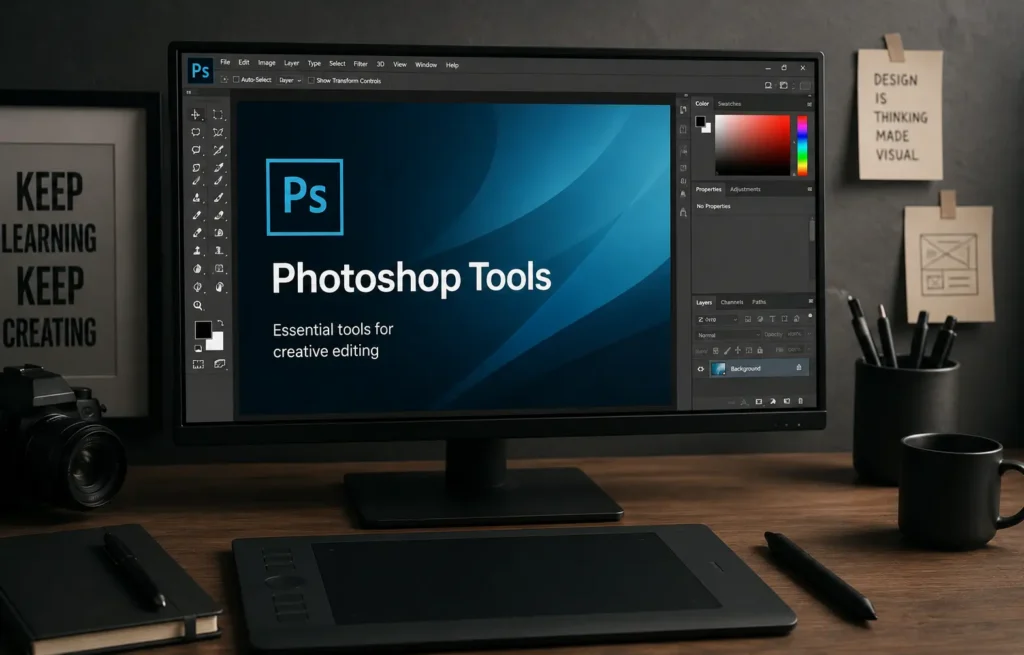Click the Properties panel scrollbar
1024x655 pixels.
(812, 231)
